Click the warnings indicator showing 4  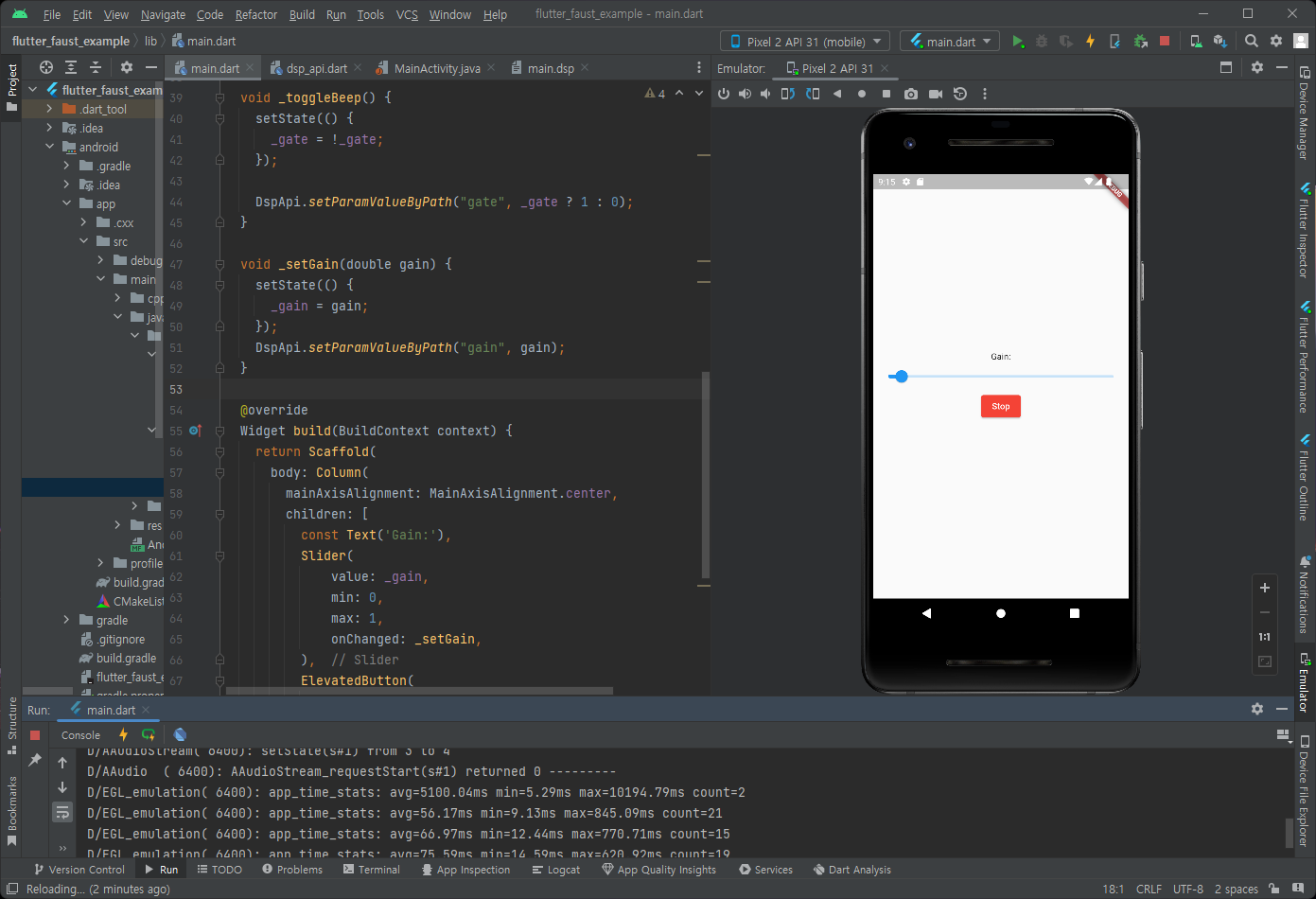pyautogui.click(x=655, y=94)
